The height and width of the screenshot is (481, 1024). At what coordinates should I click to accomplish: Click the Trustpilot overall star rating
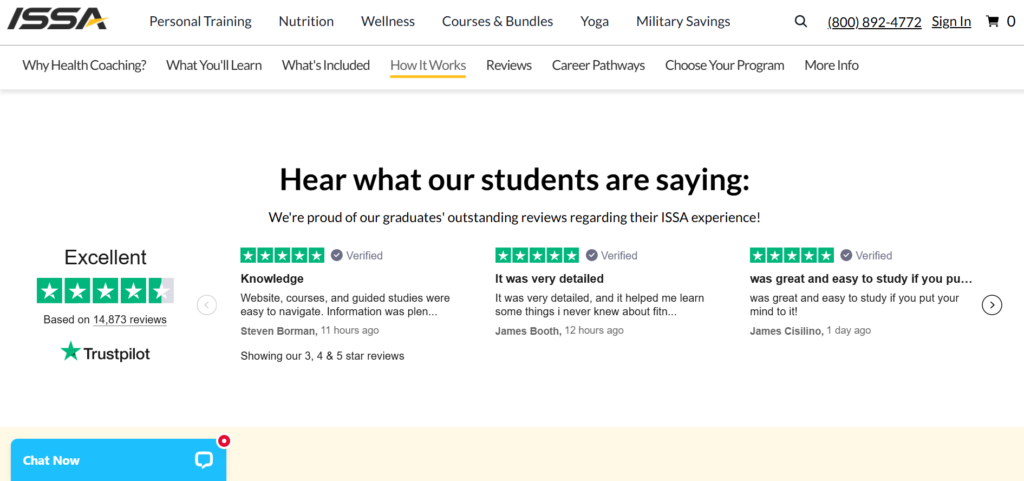(105, 290)
